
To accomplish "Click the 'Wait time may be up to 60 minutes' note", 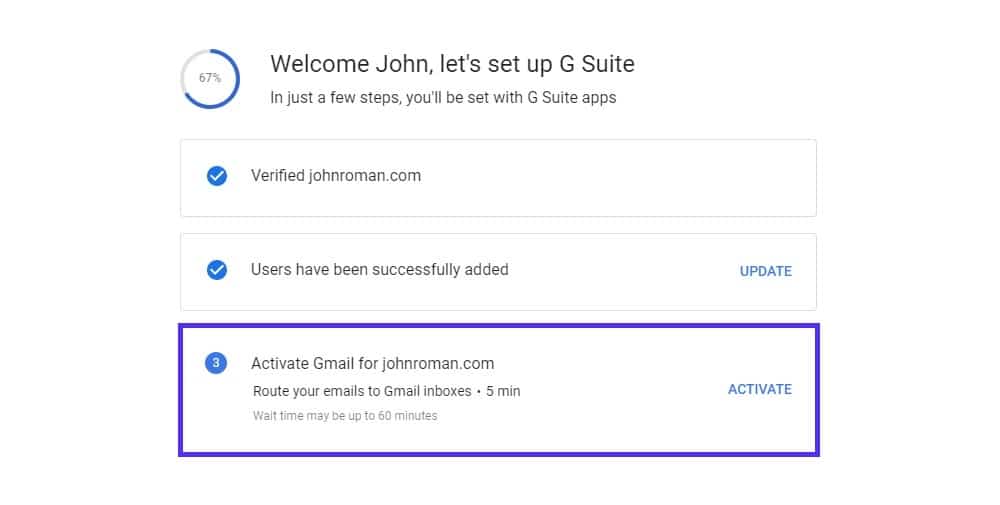I will (x=345, y=415).
